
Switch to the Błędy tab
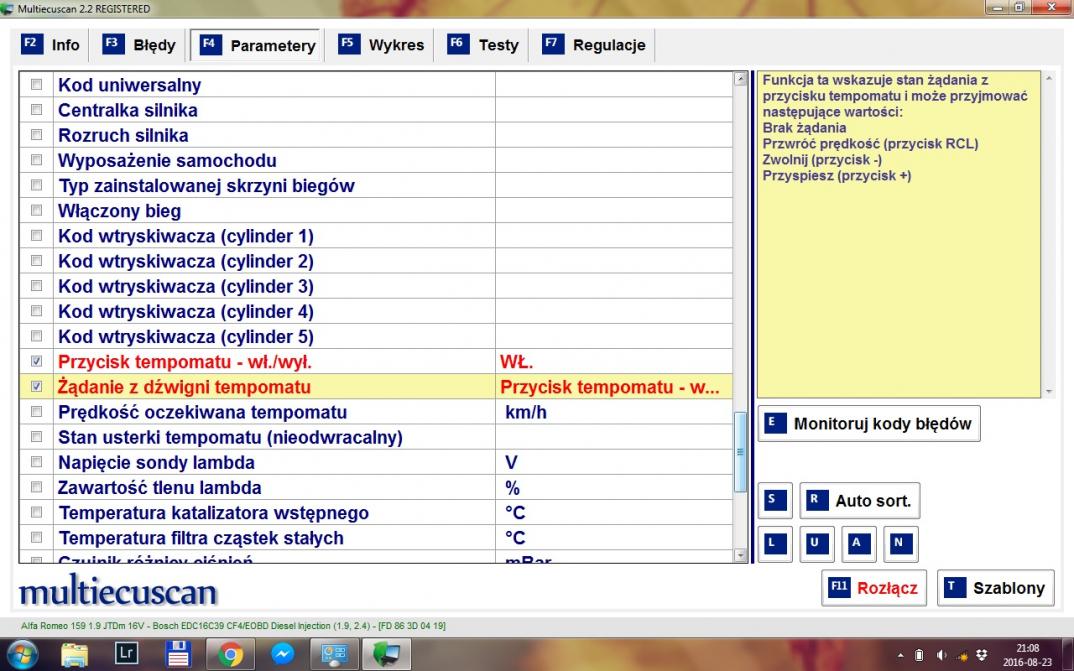(140, 45)
